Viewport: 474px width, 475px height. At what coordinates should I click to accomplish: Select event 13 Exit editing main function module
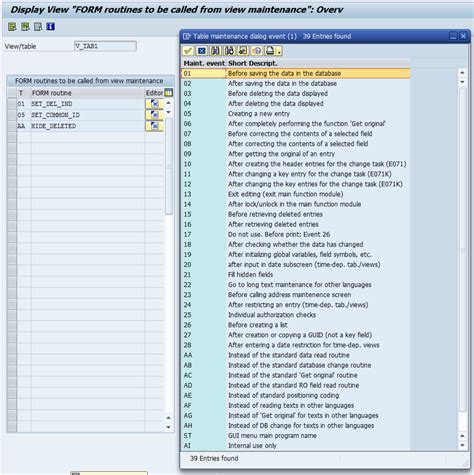[296, 194]
